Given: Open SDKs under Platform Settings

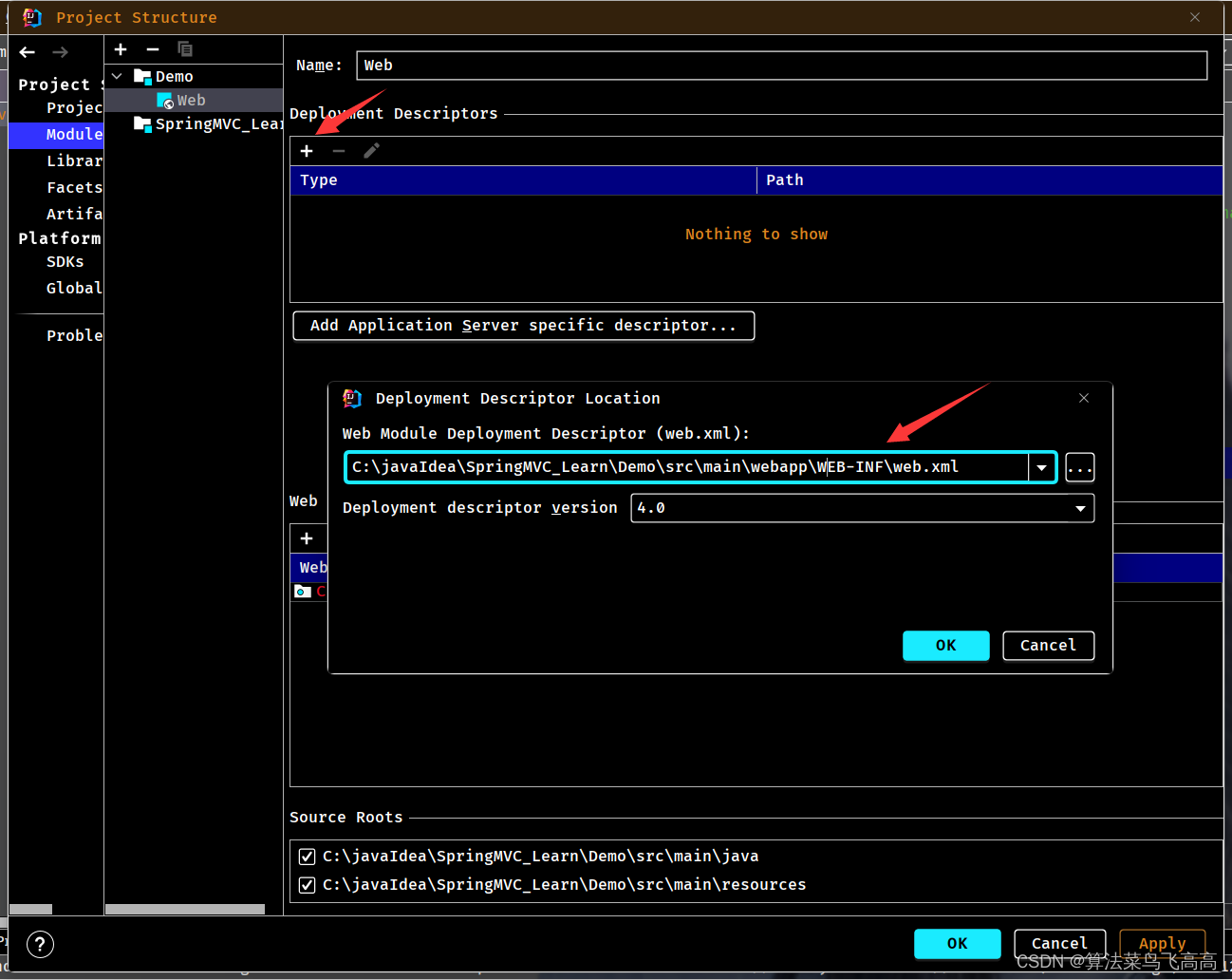Looking at the screenshot, I should point(65,262).
